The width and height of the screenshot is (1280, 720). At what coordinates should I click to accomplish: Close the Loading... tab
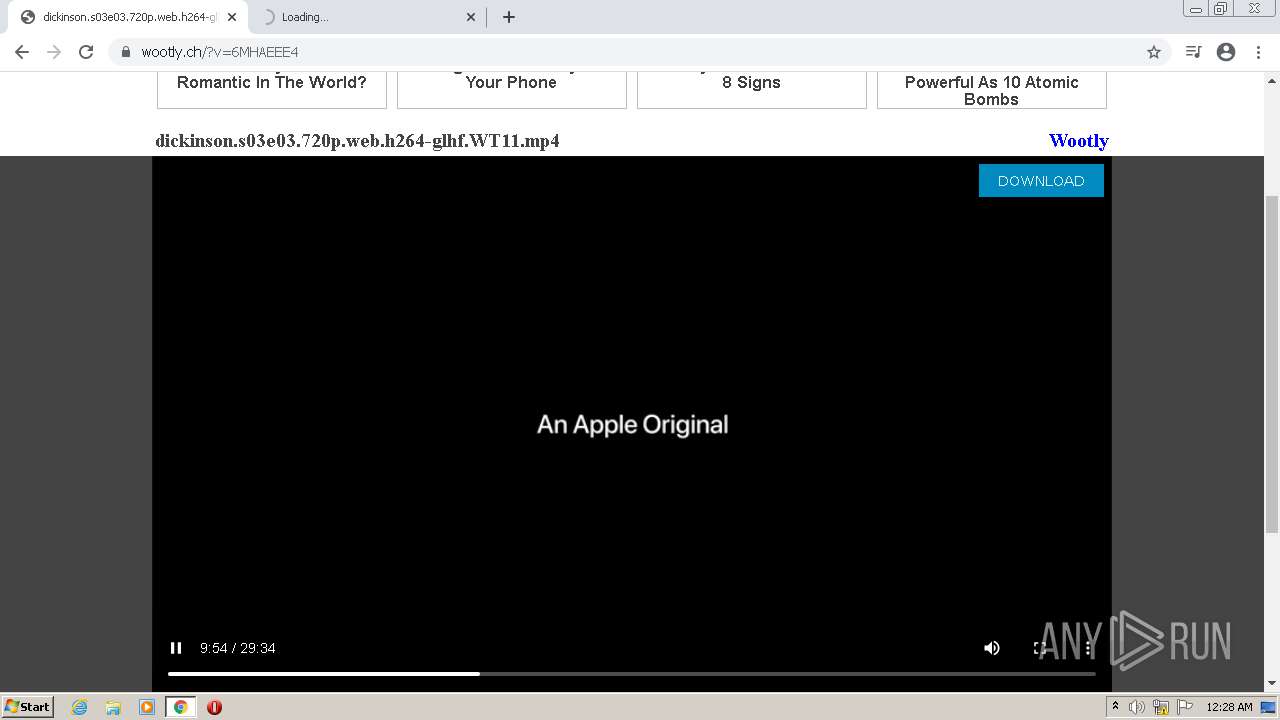pyautogui.click(x=471, y=17)
